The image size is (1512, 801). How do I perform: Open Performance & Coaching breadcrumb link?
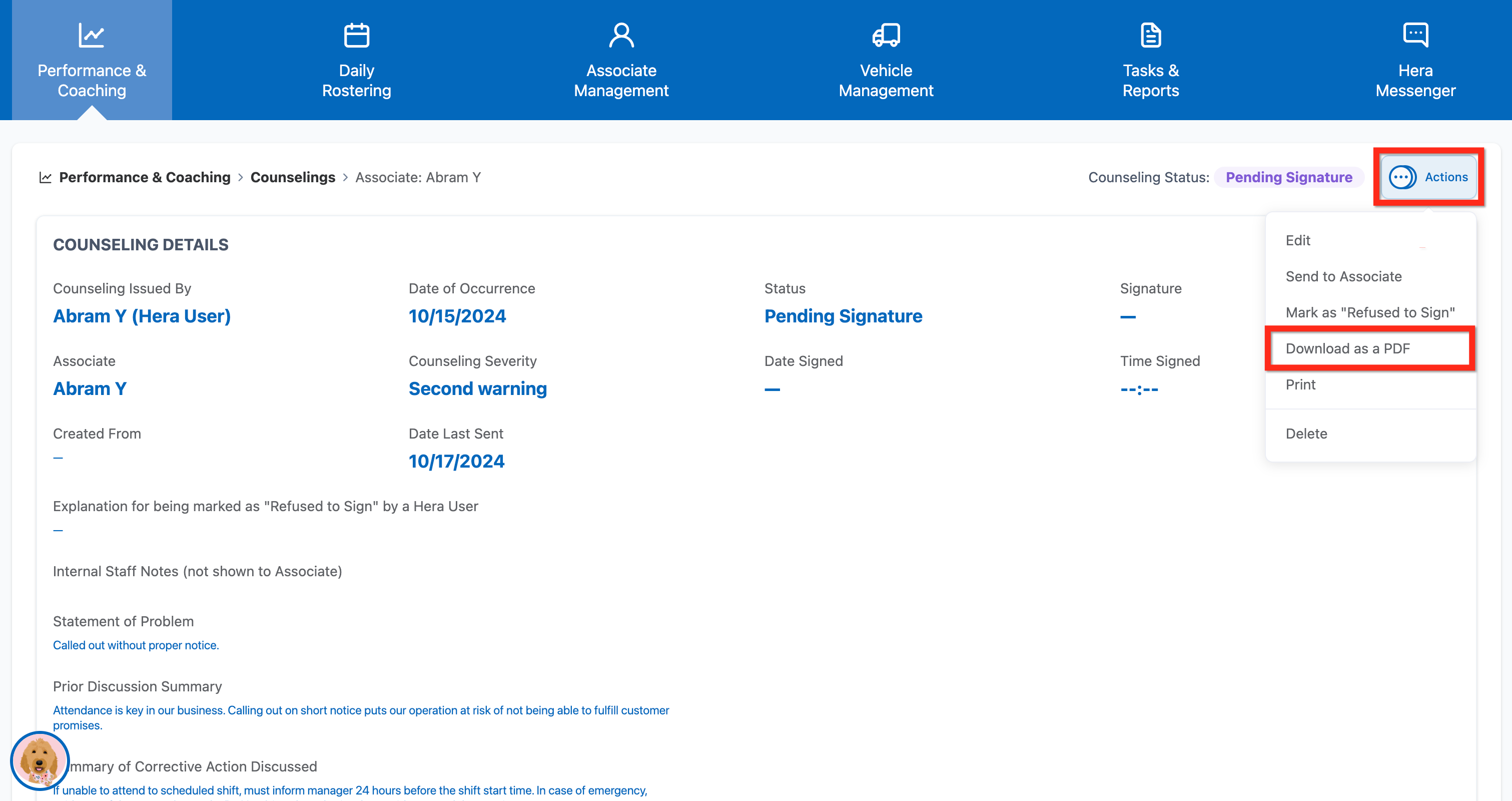coord(145,177)
